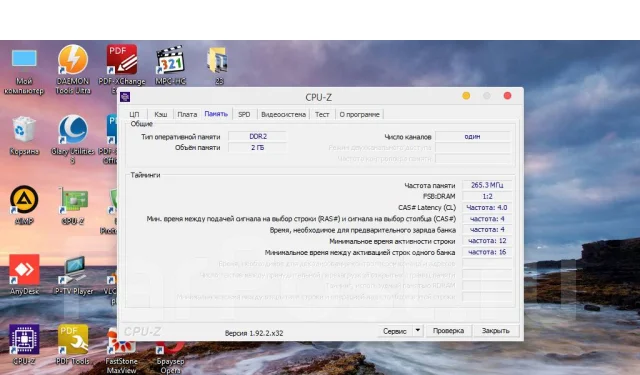Launch FastStone MaxView shortcut

[x=121, y=350]
